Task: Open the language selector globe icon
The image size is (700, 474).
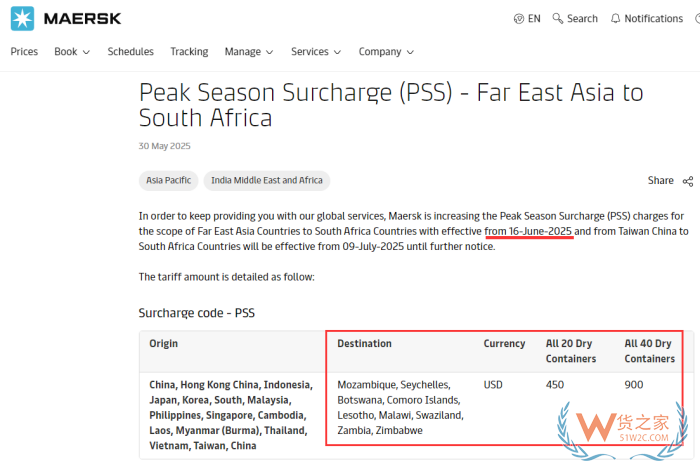Action: [x=518, y=19]
